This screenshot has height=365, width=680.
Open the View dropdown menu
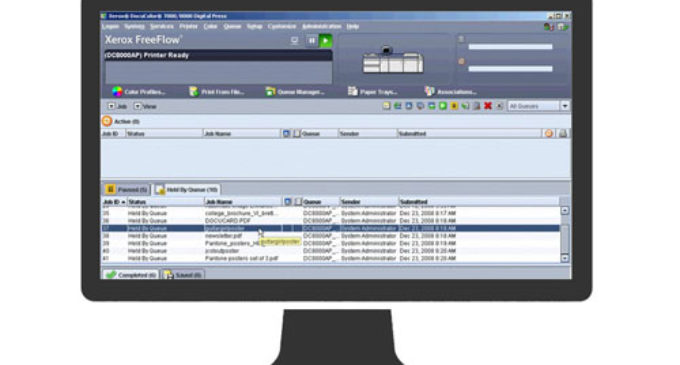pos(145,106)
